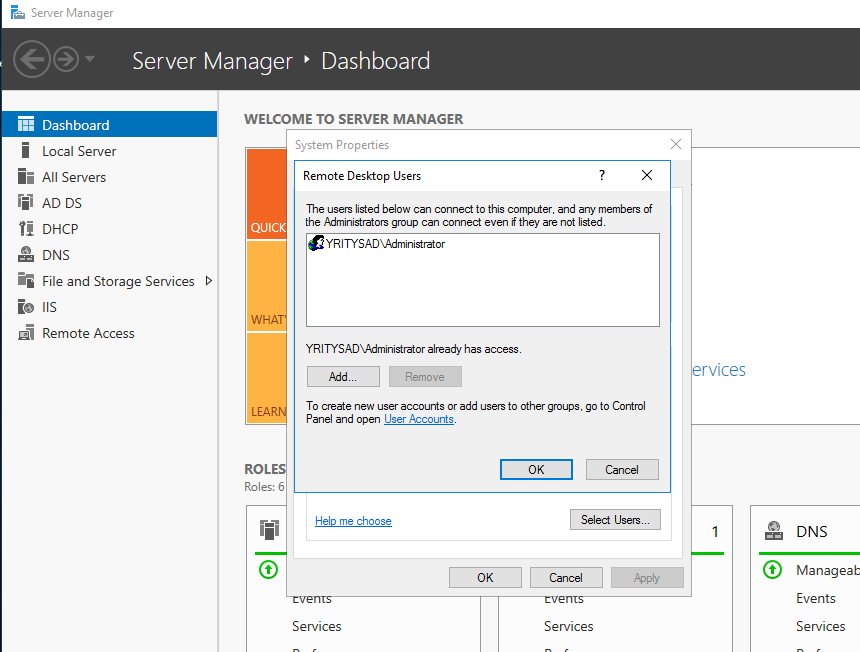The height and width of the screenshot is (652, 860).
Task: Click the AD DS sidebar icon
Action: [26, 202]
